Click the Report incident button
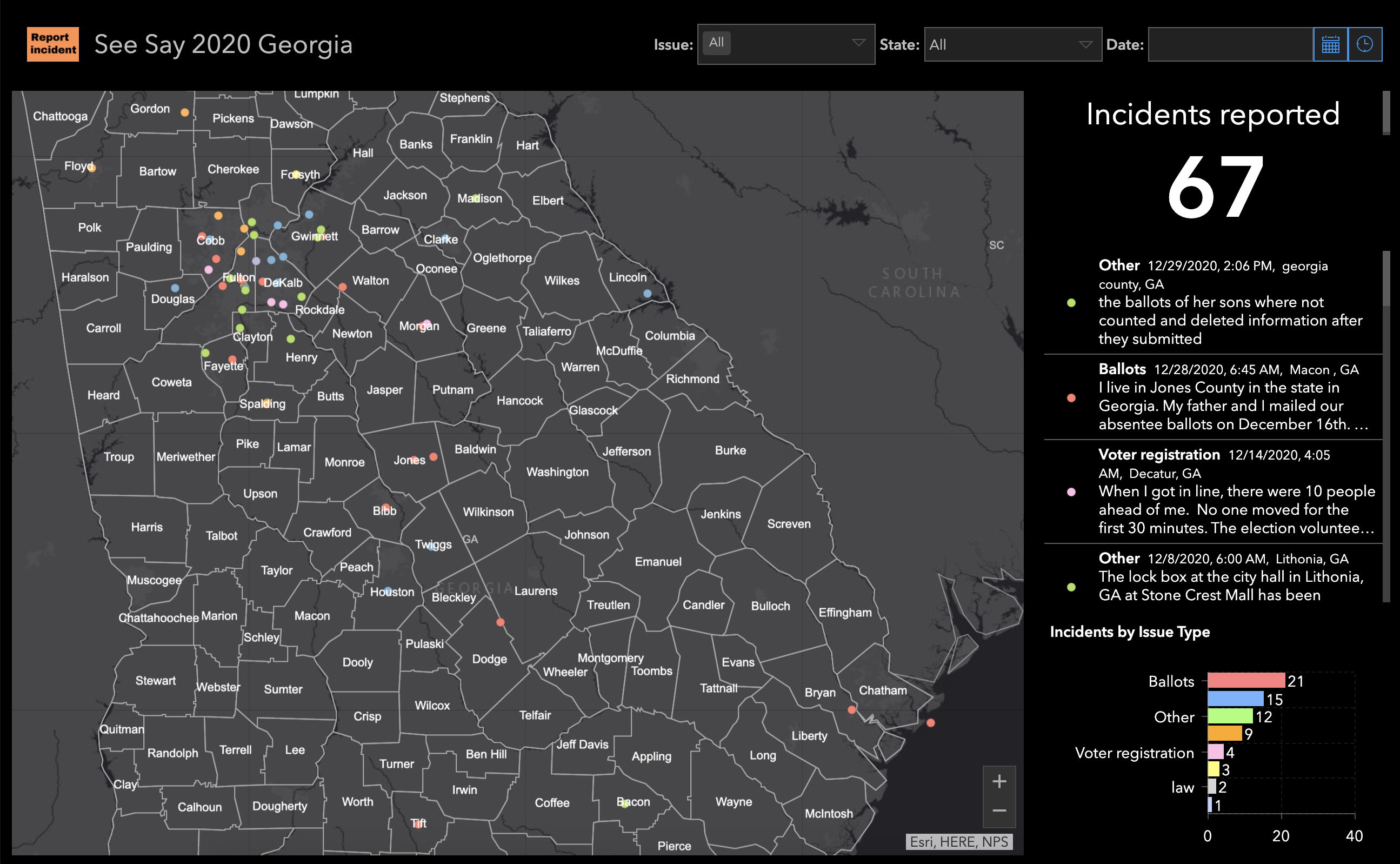Screen dimensions: 1400x864 tap(52, 43)
